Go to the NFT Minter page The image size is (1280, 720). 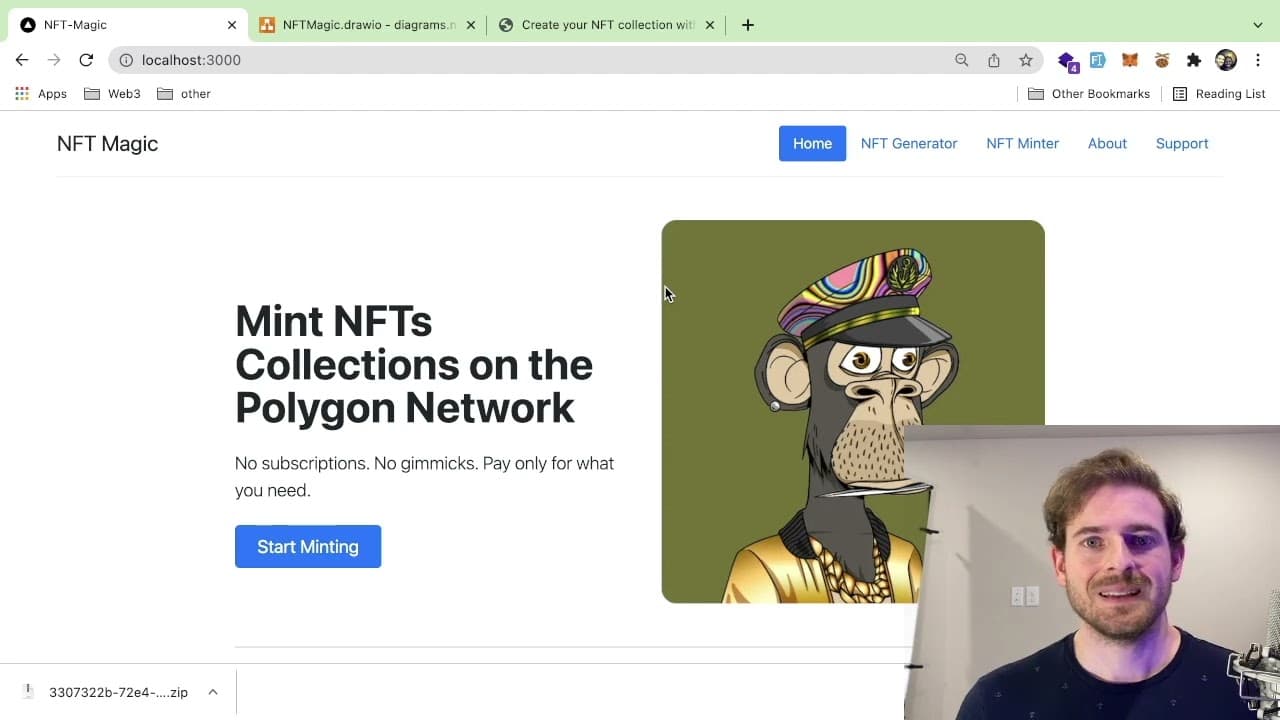coord(1022,144)
